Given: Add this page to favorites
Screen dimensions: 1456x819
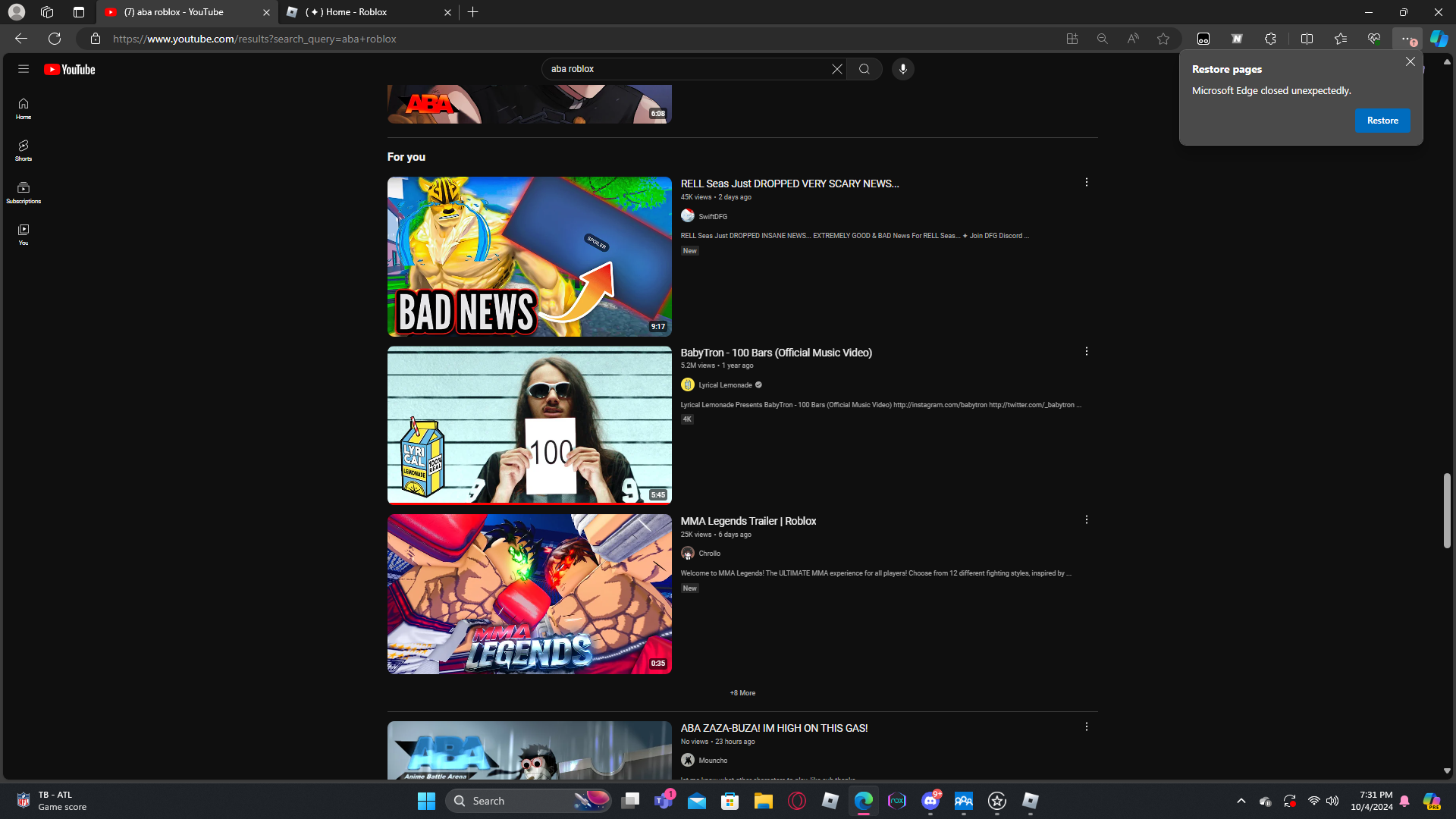Looking at the screenshot, I should tap(1163, 39).
